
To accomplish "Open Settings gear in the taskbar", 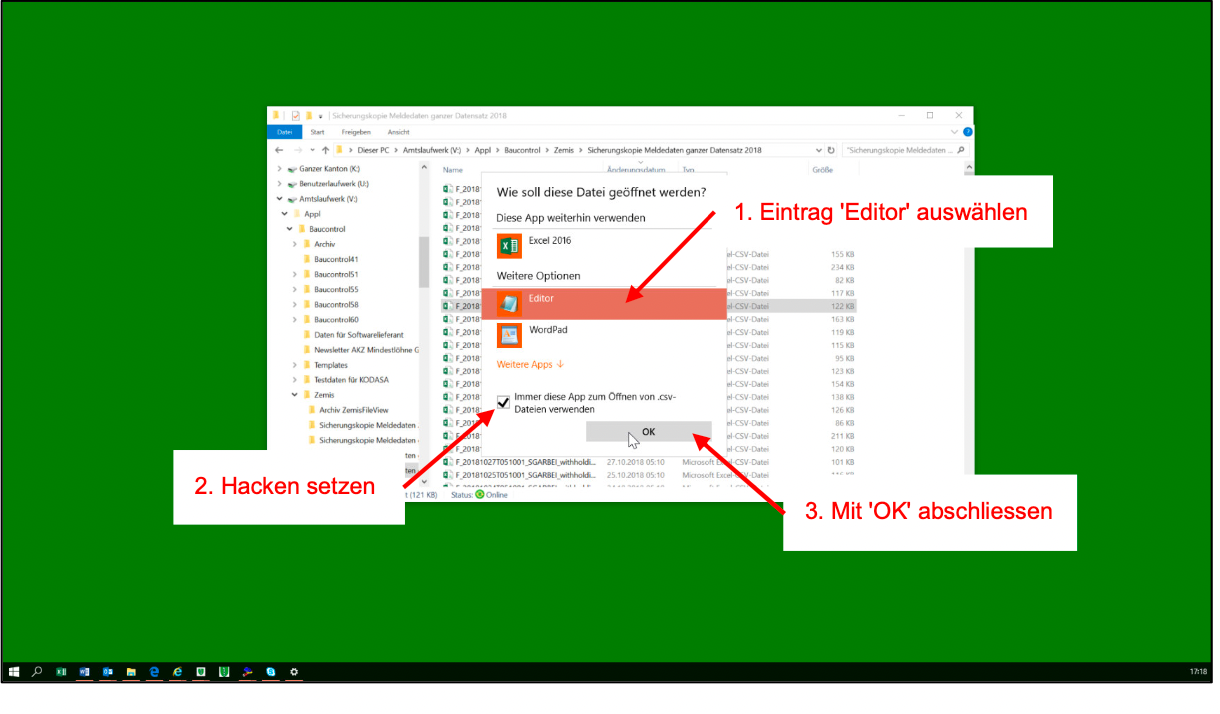I will pos(294,672).
